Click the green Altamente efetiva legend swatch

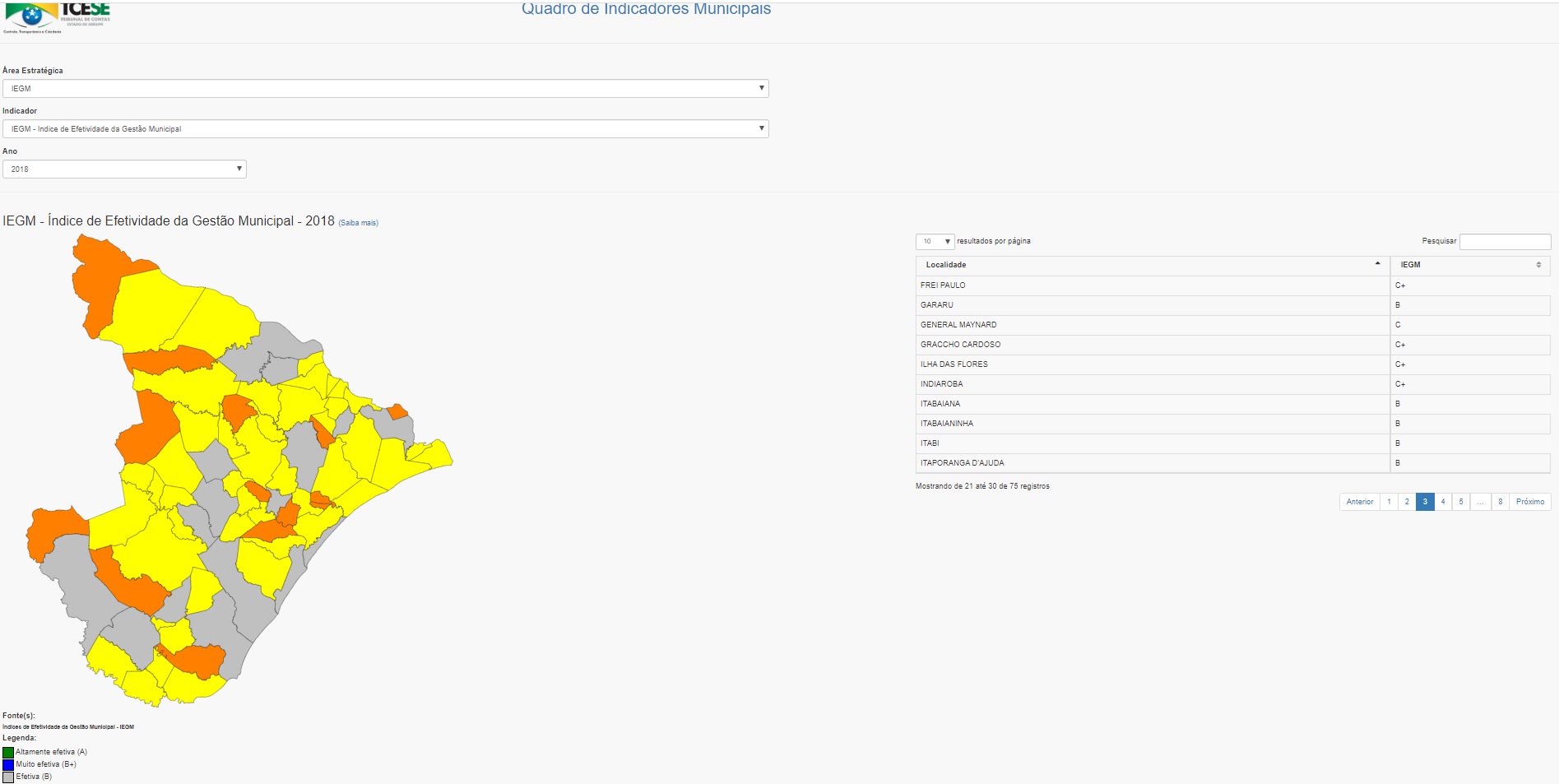click(x=8, y=752)
